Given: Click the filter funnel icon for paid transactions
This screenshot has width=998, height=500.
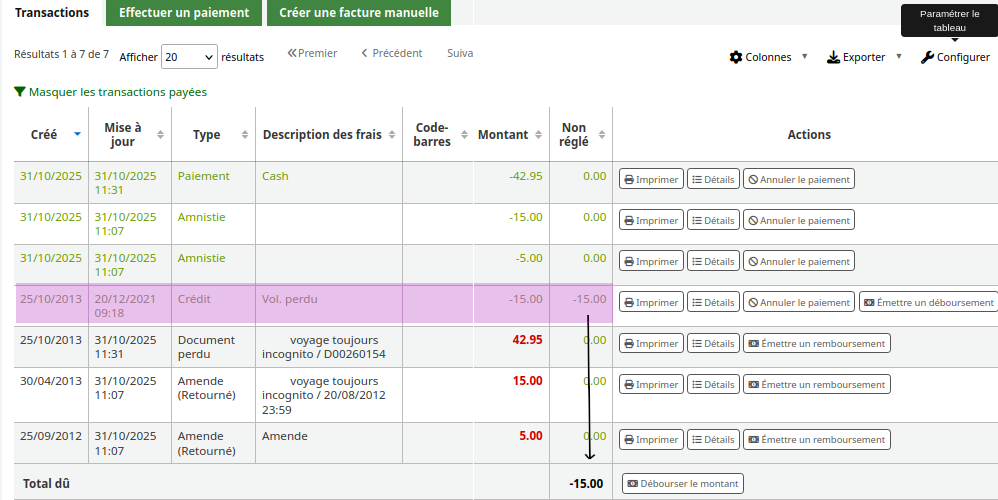Looking at the screenshot, I should [x=20, y=92].
